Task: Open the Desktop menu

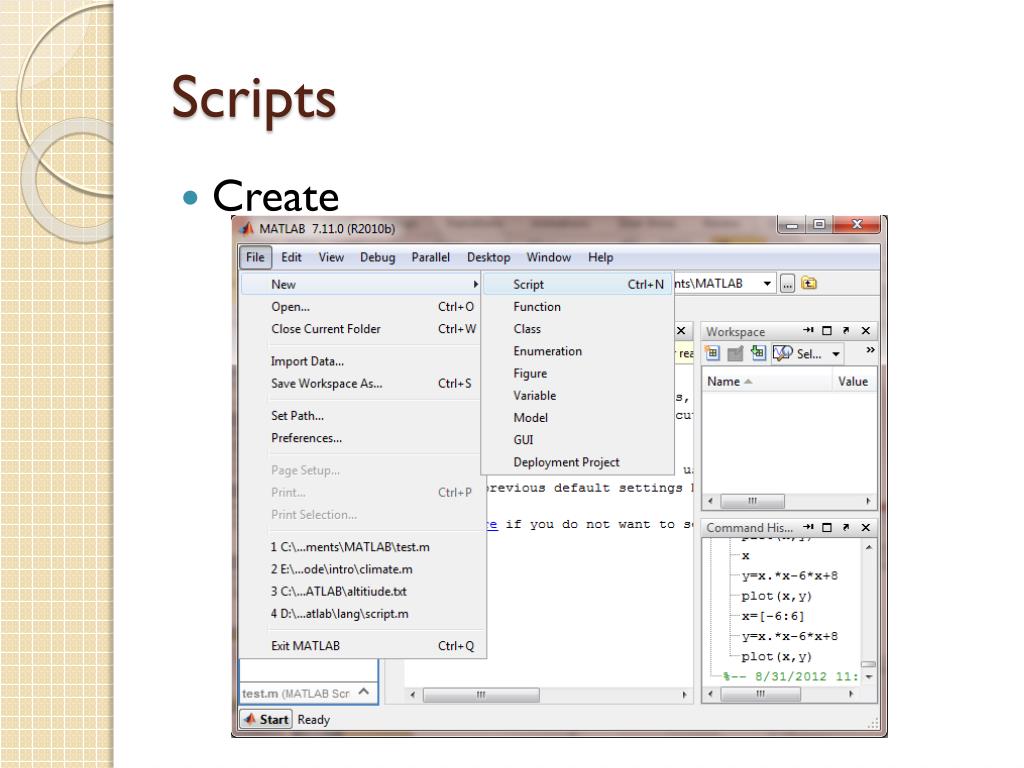Action: [x=488, y=257]
